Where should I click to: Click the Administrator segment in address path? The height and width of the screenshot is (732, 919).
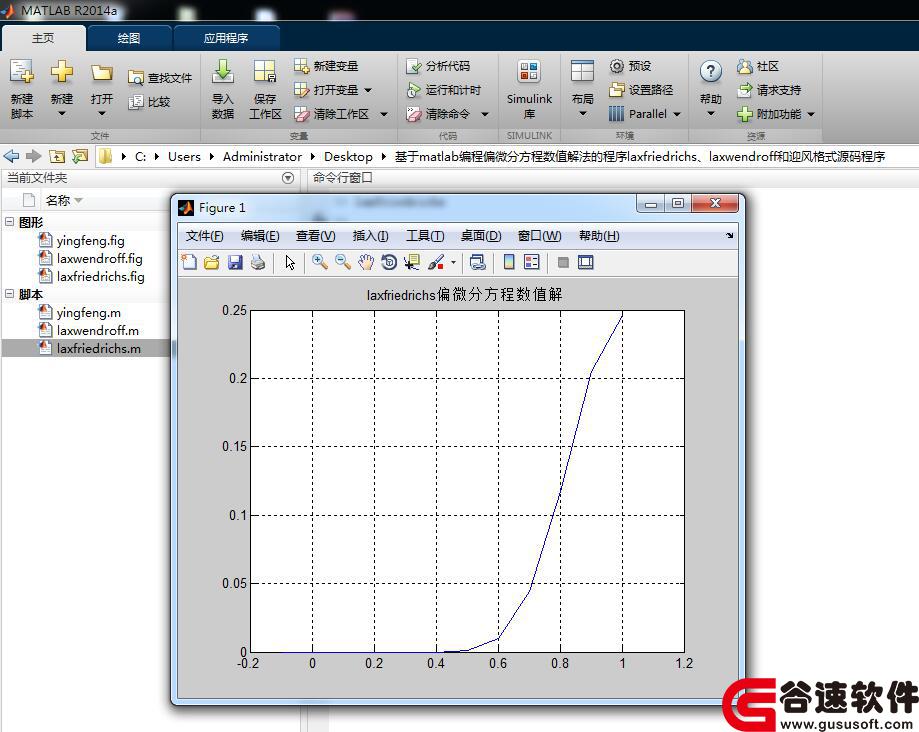[263, 156]
